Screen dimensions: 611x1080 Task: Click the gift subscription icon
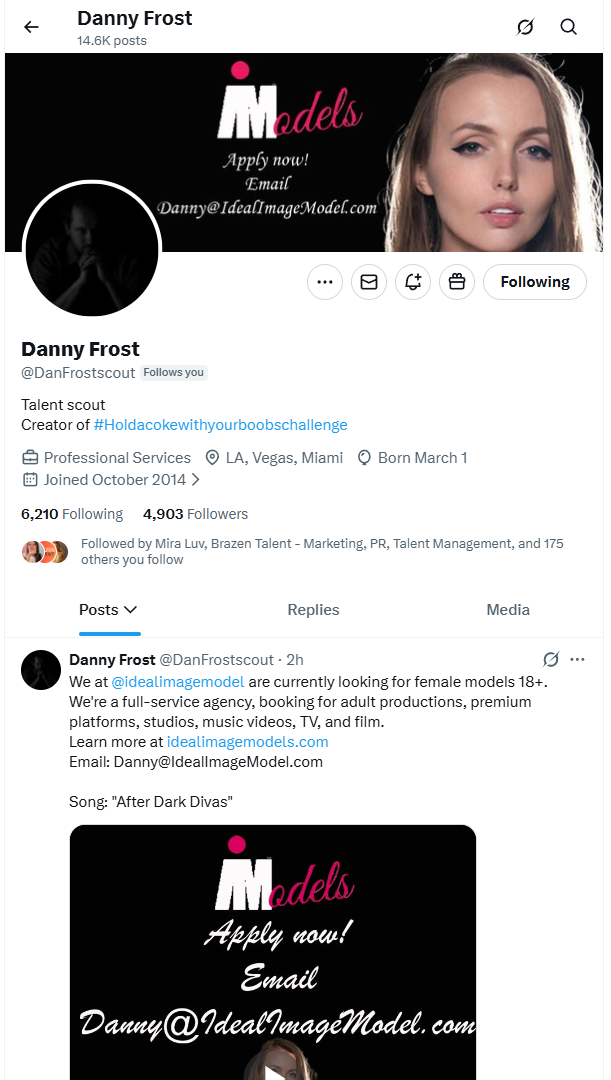(457, 283)
